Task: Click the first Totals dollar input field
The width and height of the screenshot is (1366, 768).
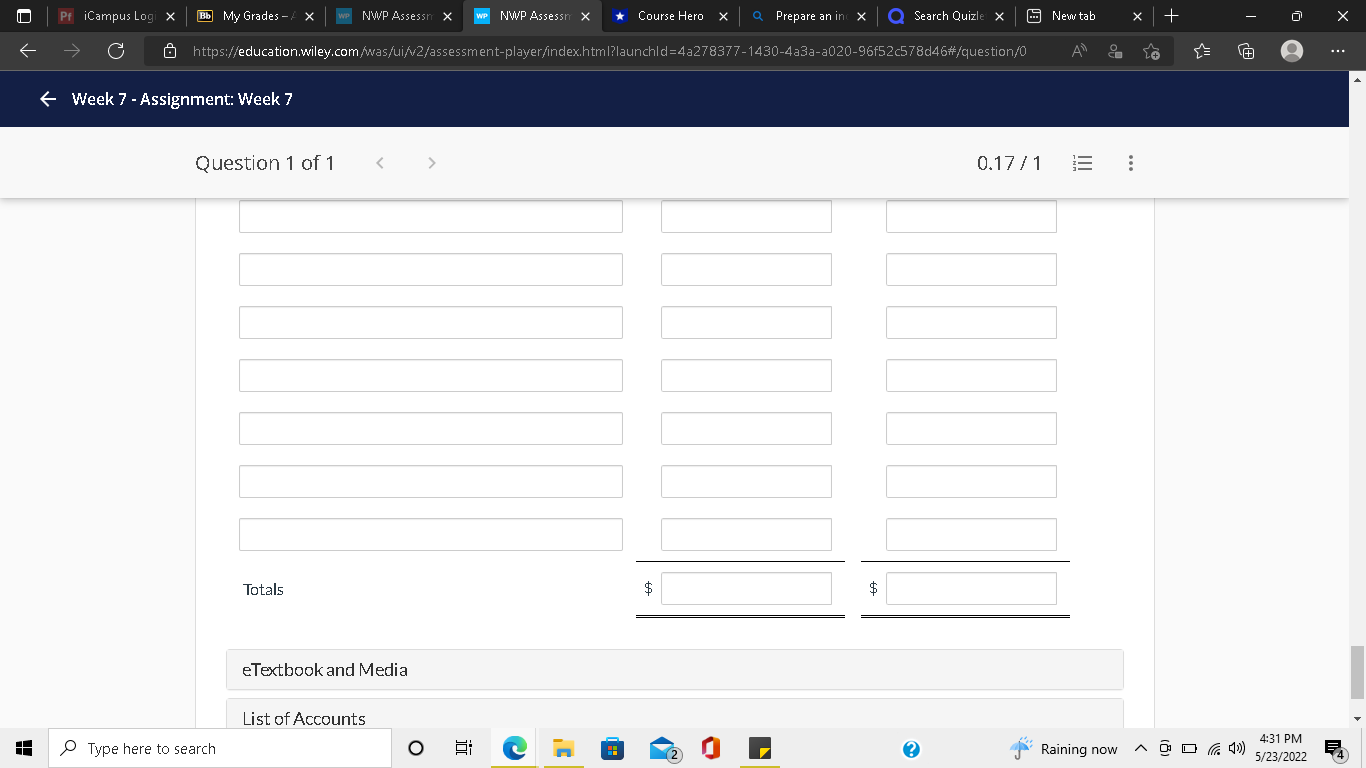Action: [746, 588]
